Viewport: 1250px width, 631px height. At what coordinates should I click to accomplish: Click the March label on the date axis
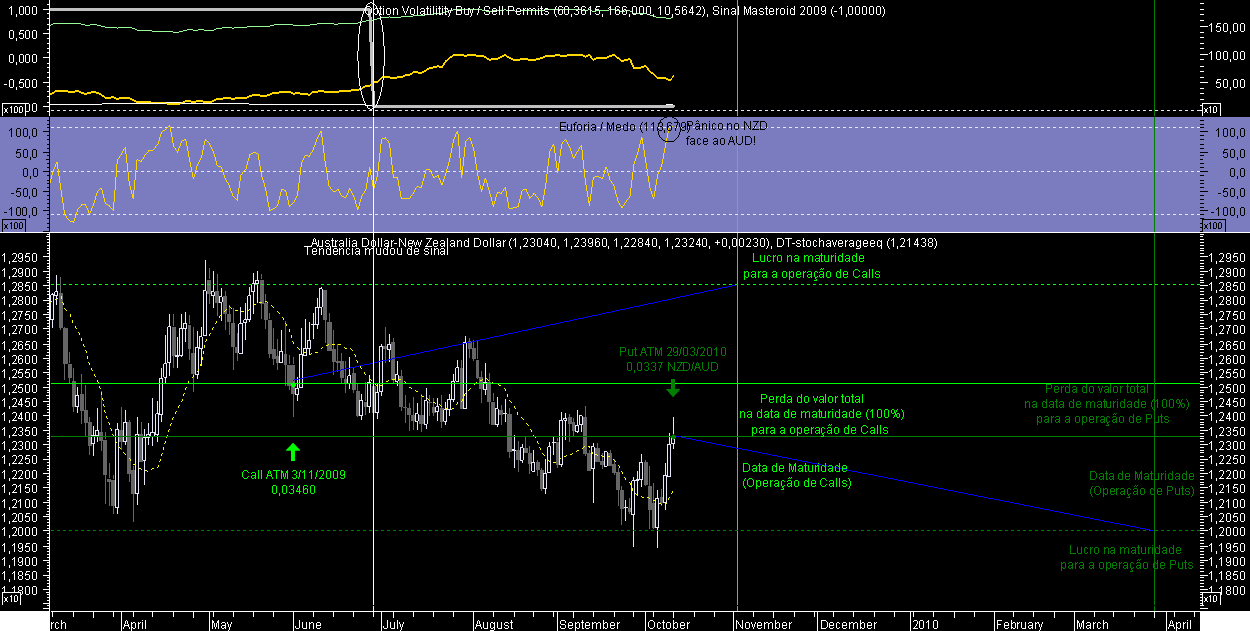(1091, 624)
